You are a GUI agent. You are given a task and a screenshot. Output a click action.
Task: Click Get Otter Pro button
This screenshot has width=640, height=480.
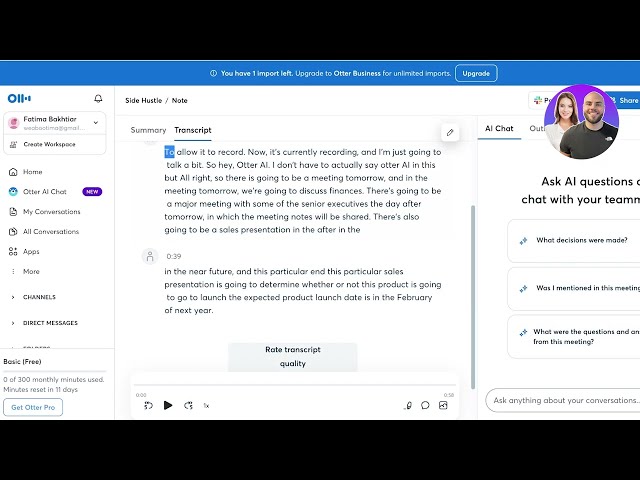click(x=33, y=407)
